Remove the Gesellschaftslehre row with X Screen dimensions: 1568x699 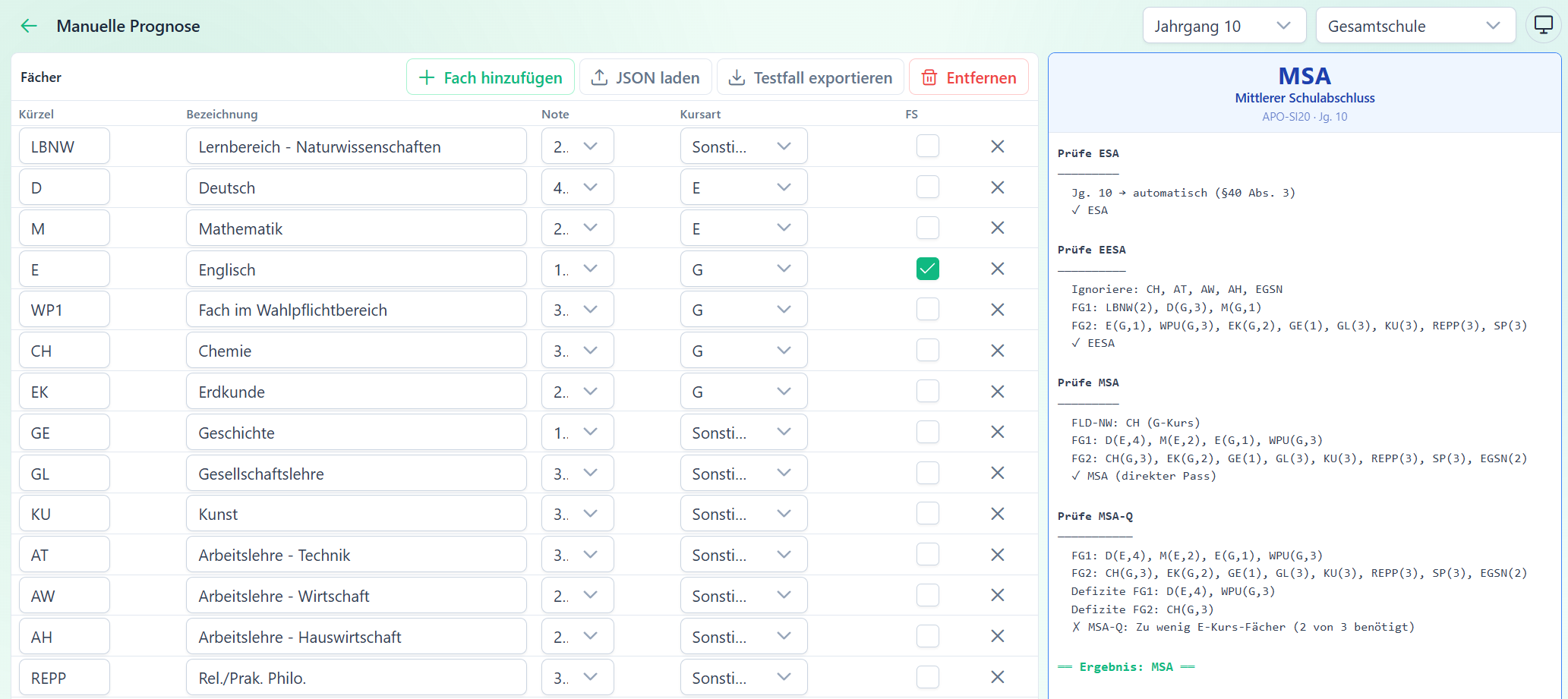click(998, 473)
